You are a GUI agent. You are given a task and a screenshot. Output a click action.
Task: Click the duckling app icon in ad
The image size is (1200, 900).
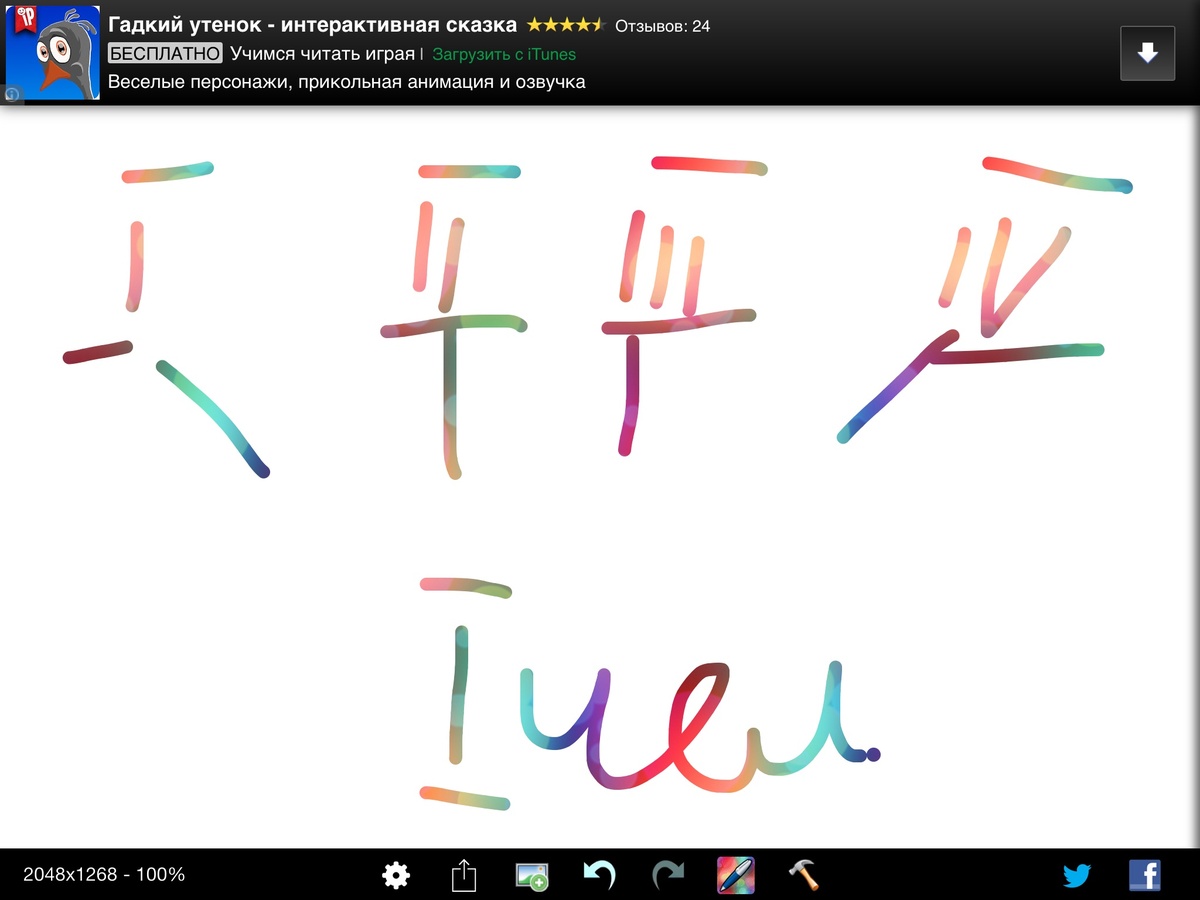53,53
